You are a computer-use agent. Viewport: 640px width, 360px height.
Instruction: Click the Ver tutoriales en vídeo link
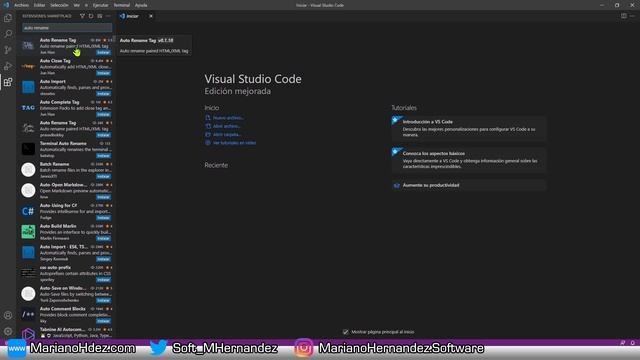point(234,143)
